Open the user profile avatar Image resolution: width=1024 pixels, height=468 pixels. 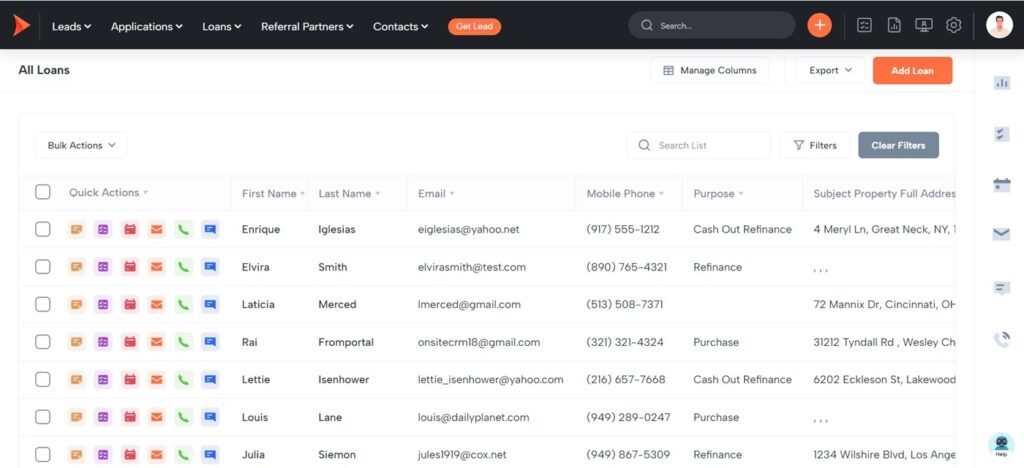coord(999,25)
